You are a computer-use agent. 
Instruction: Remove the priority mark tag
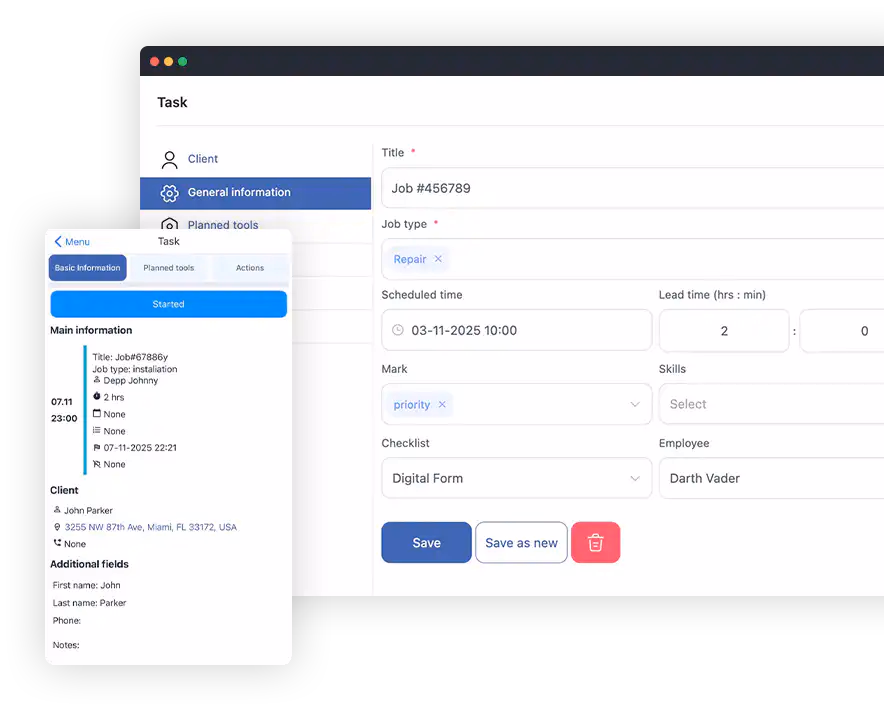(442, 405)
